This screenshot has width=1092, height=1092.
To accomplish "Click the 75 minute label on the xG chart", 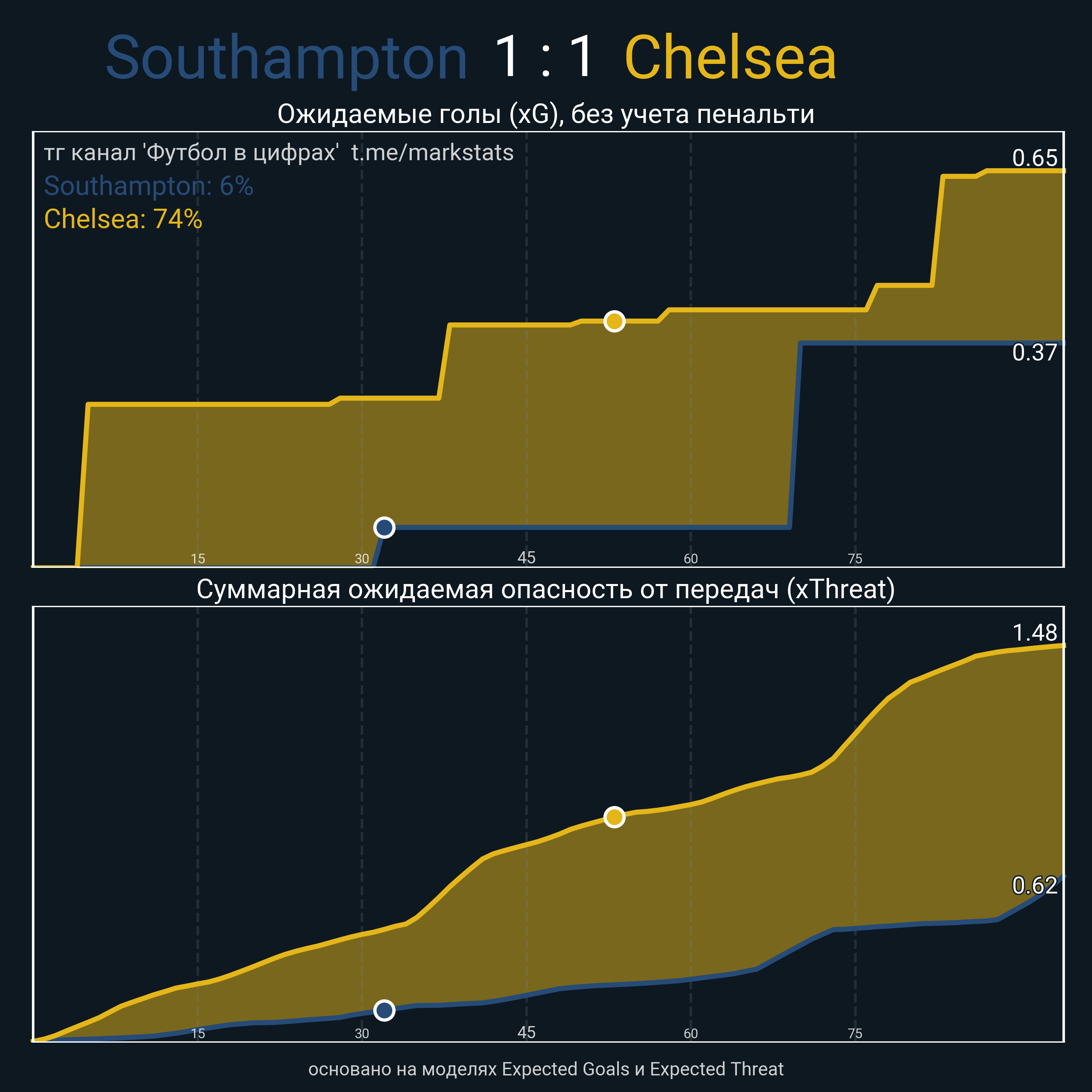I will click(855, 559).
